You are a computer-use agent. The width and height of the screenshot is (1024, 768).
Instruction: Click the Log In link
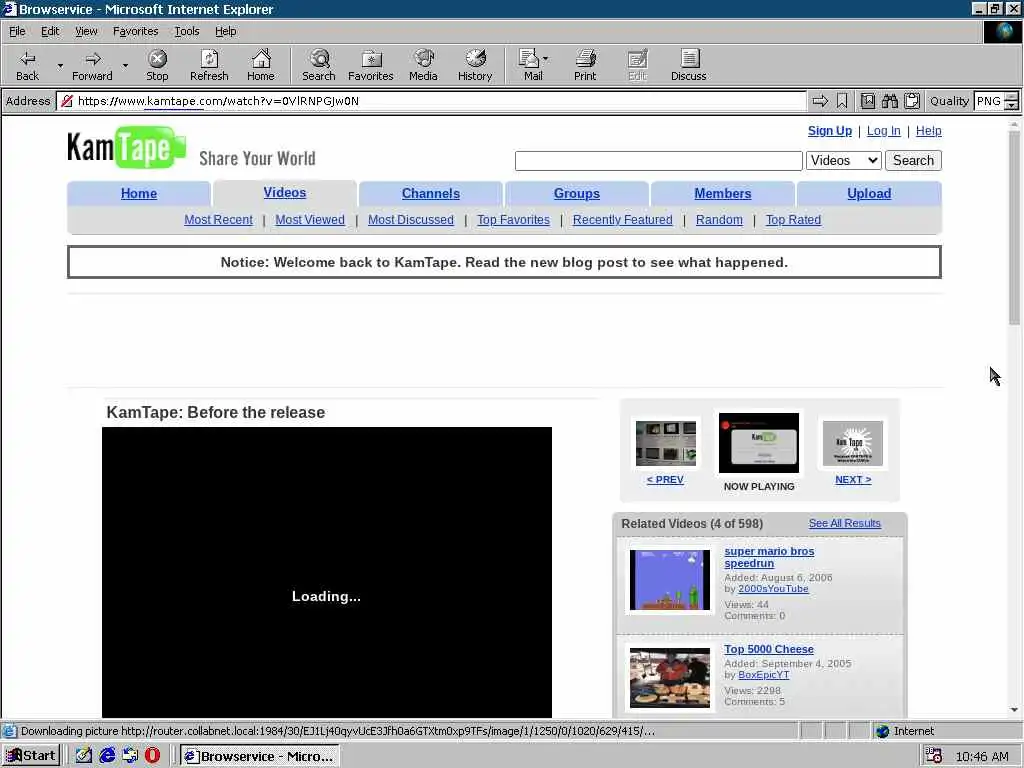point(884,131)
